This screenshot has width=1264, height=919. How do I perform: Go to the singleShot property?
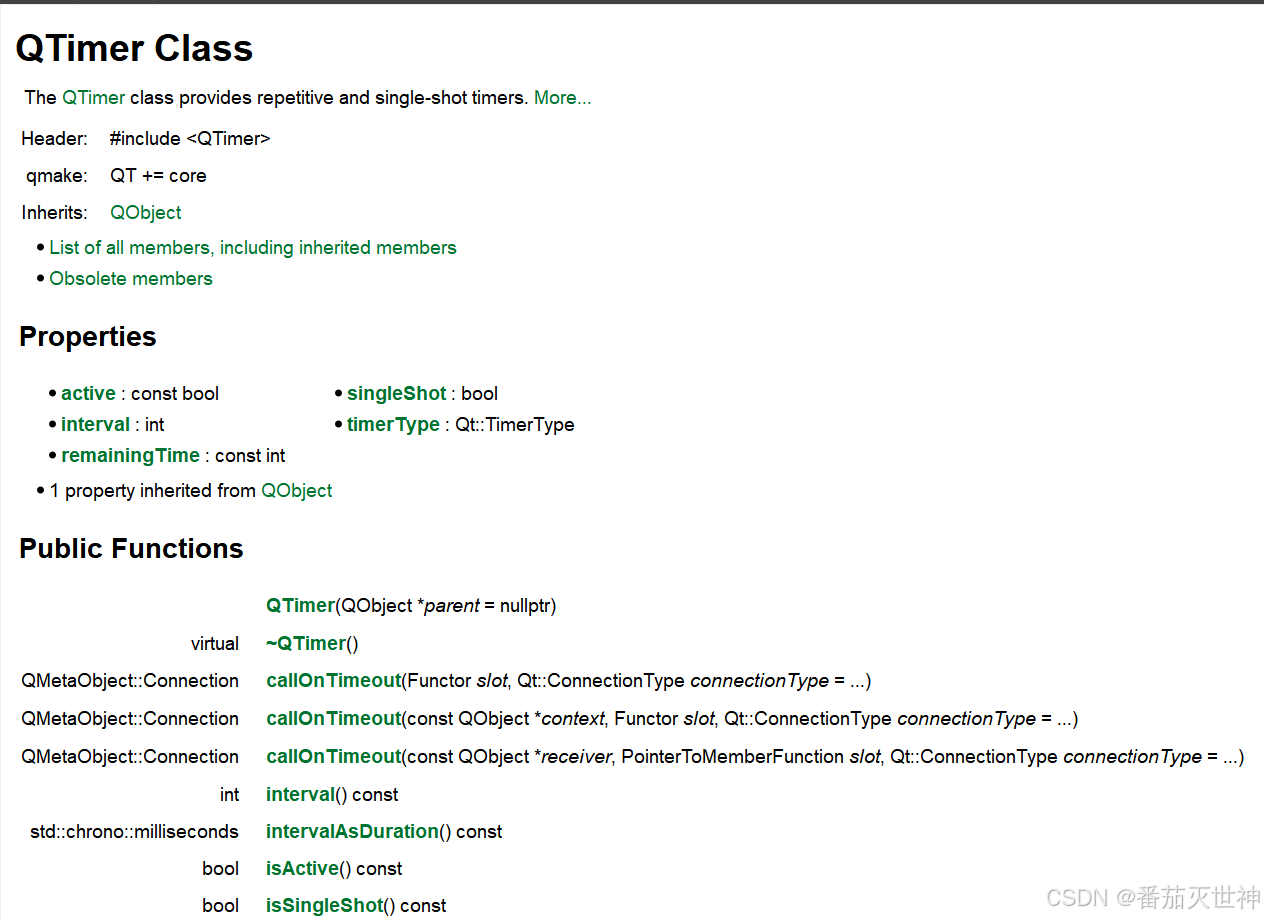coord(396,394)
